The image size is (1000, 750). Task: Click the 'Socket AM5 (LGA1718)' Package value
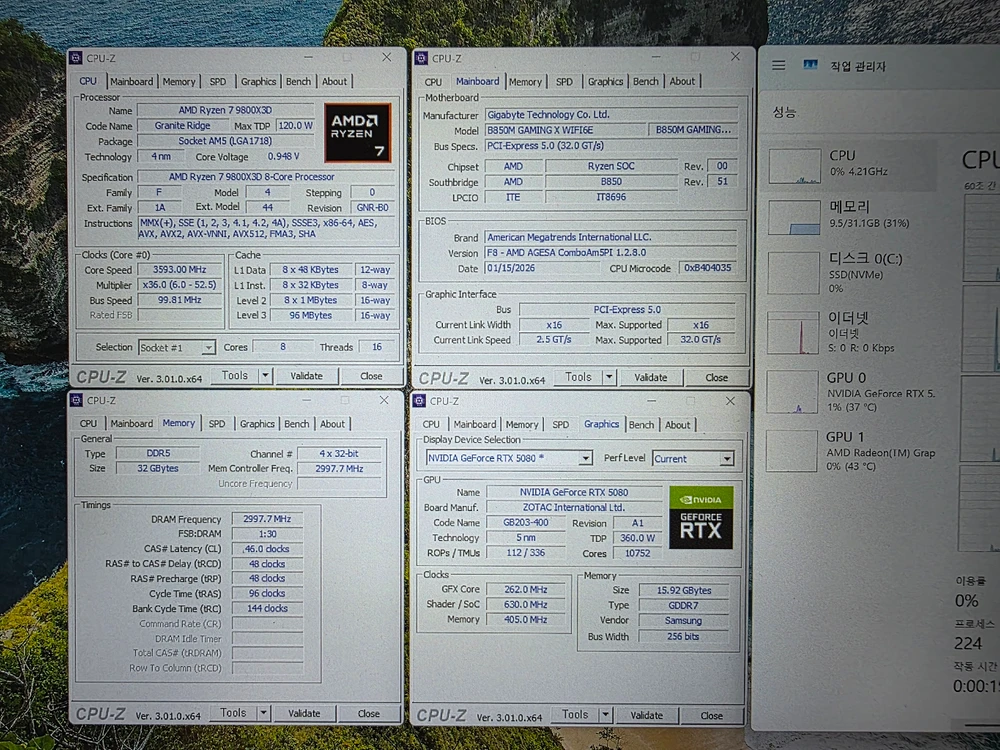[x=225, y=141]
